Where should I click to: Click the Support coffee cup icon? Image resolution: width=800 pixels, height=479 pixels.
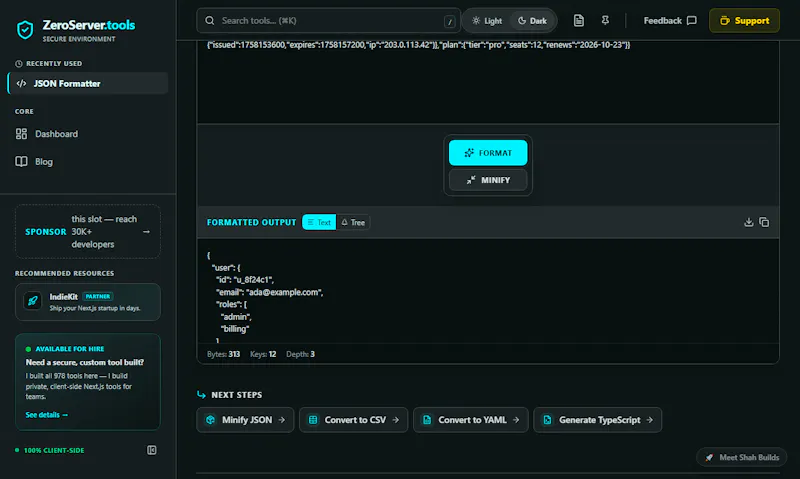tap(724, 21)
